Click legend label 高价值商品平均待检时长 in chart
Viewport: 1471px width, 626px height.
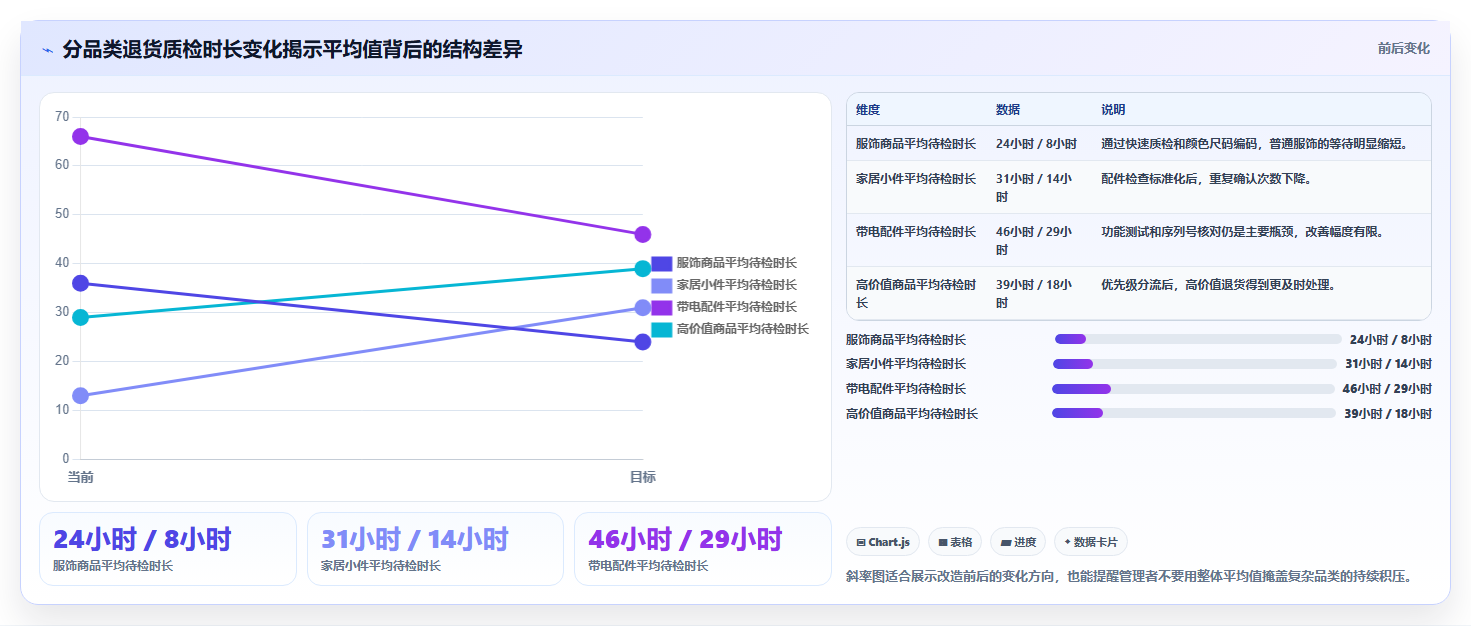(743, 329)
